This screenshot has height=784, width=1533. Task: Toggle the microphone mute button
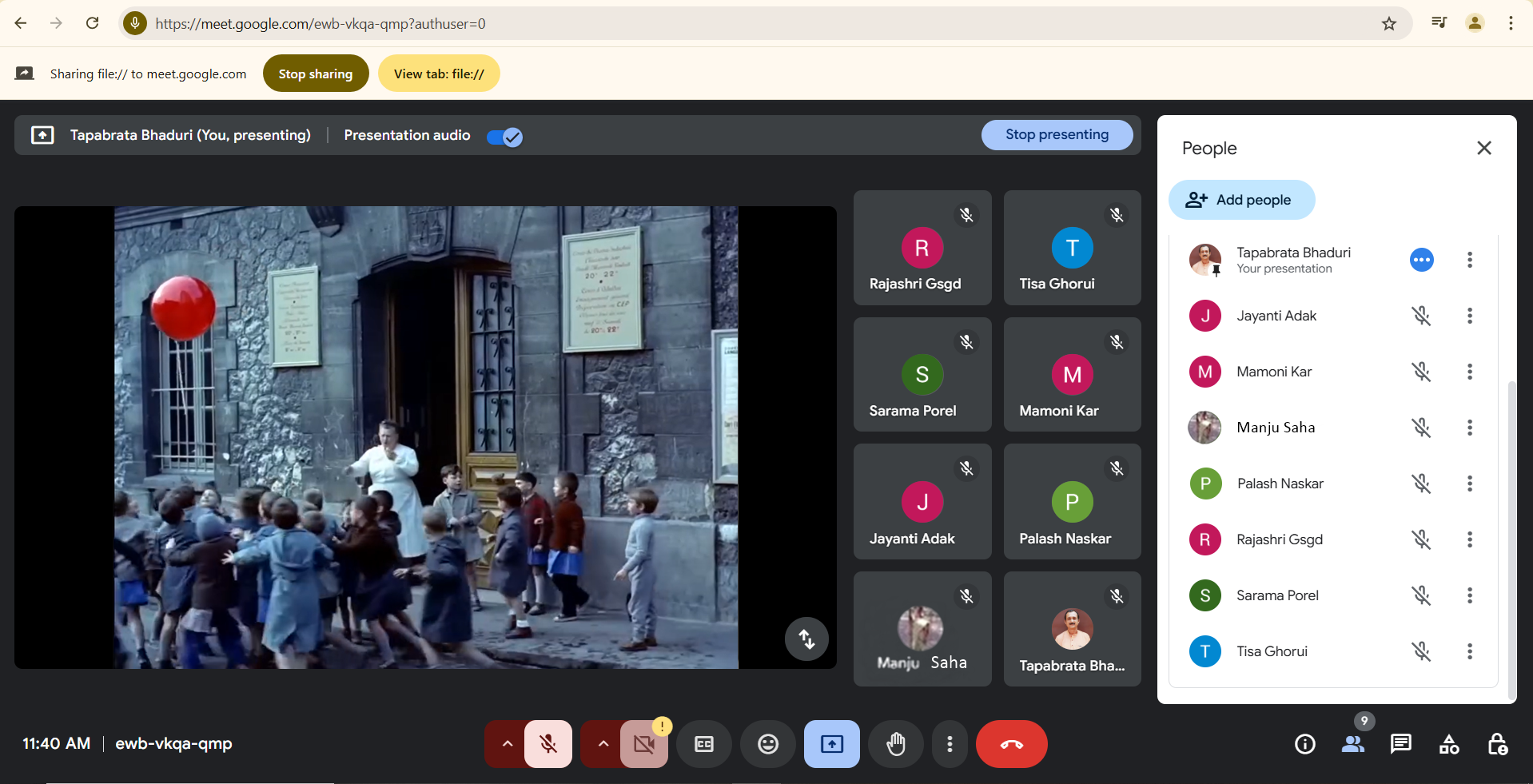click(548, 744)
